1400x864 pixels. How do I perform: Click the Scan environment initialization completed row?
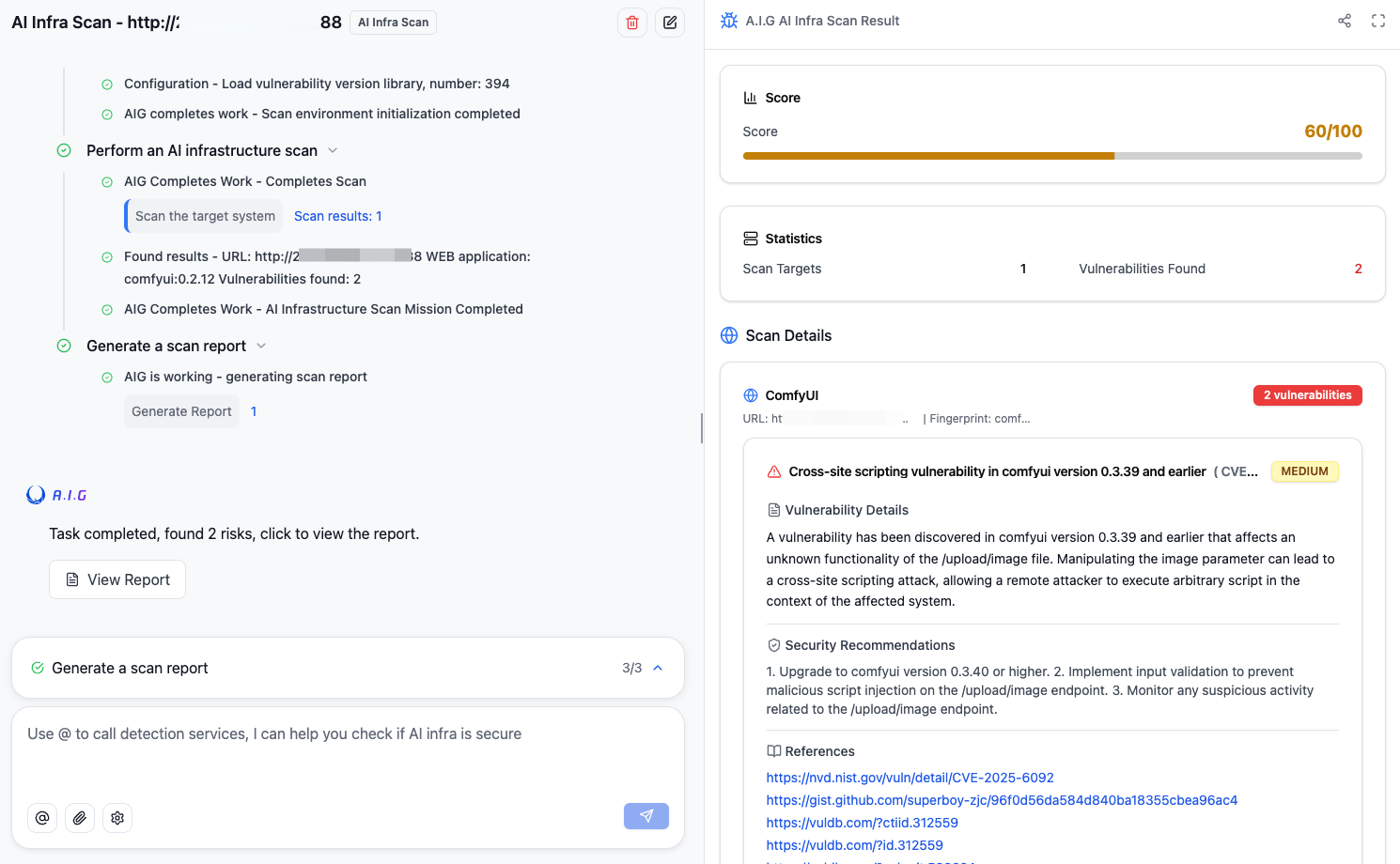(x=322, y=114)
